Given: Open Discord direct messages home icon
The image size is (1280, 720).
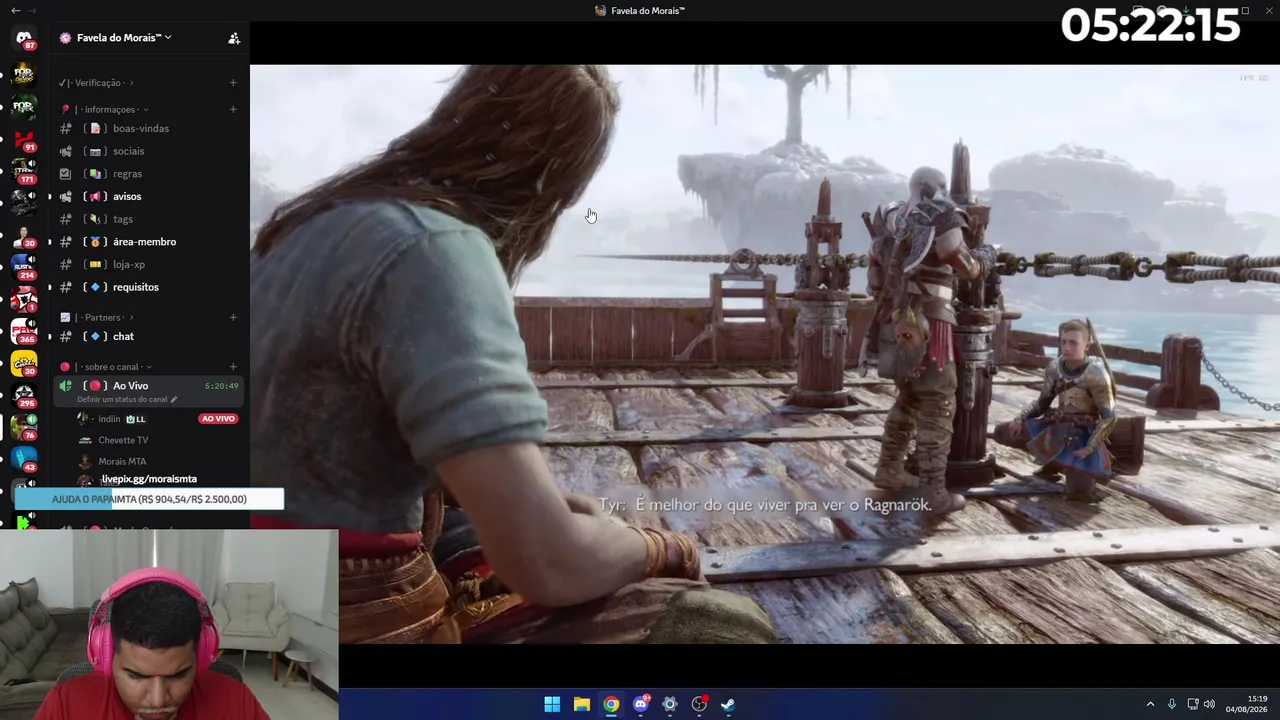Looking at the screenshot, I should tap(24, 39).
